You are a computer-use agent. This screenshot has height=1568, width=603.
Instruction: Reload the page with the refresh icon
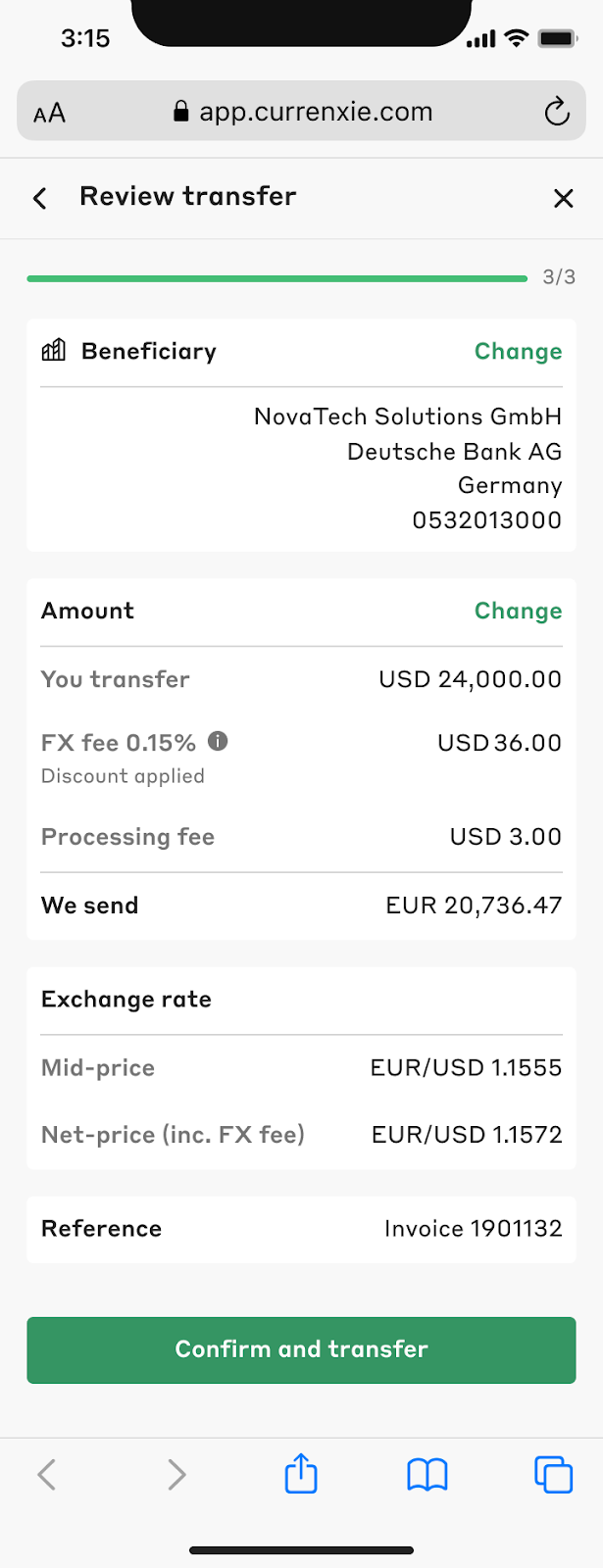[557, 112]
